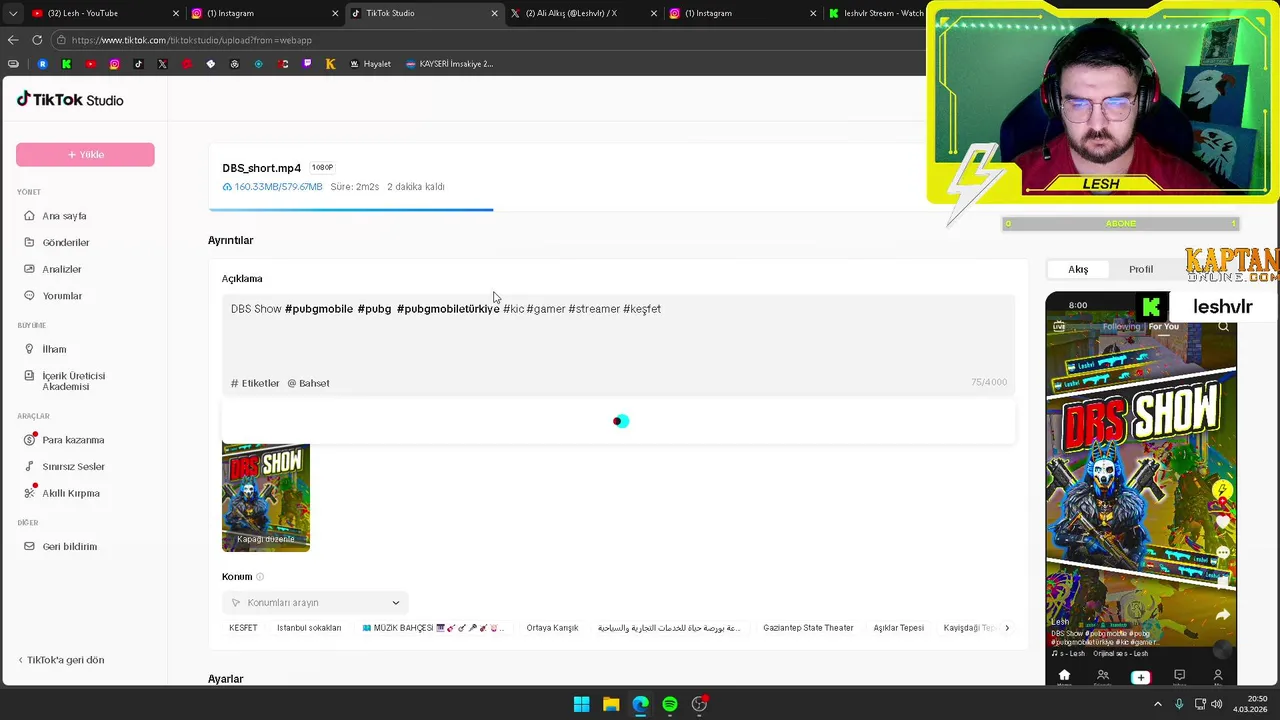Image resolution: width=1280 pixels, height=720 pixels.
Task: Click plus button in phone preview
Action: pos(1140,677)
